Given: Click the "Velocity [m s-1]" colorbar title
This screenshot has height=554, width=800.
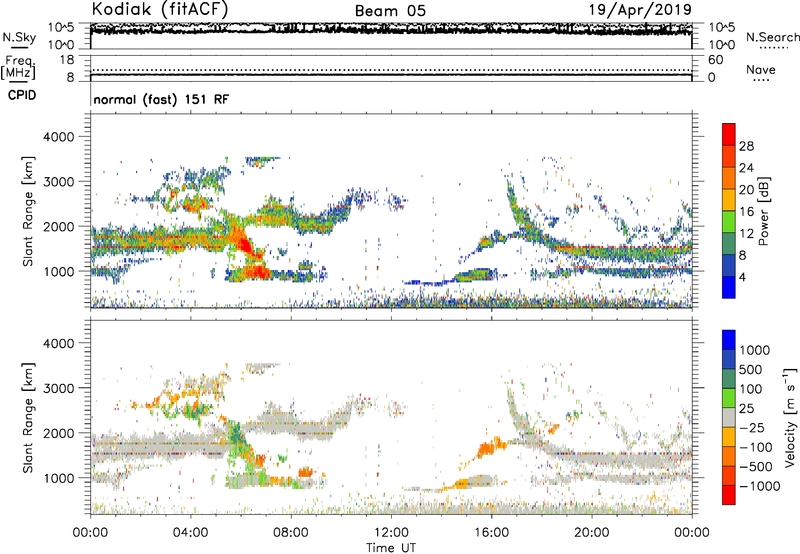Looking at the screenshot, I should [x=790, y=417].
